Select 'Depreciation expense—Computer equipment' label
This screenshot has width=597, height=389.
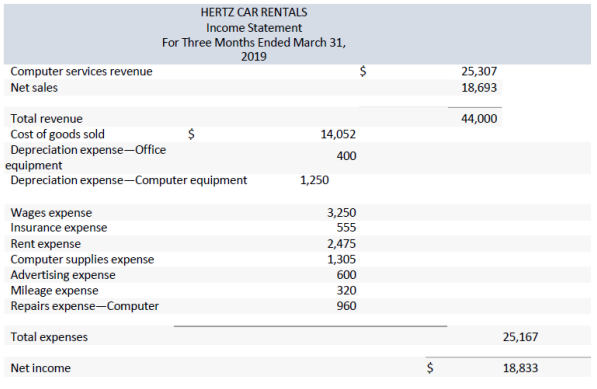click(x=129, y=180)
